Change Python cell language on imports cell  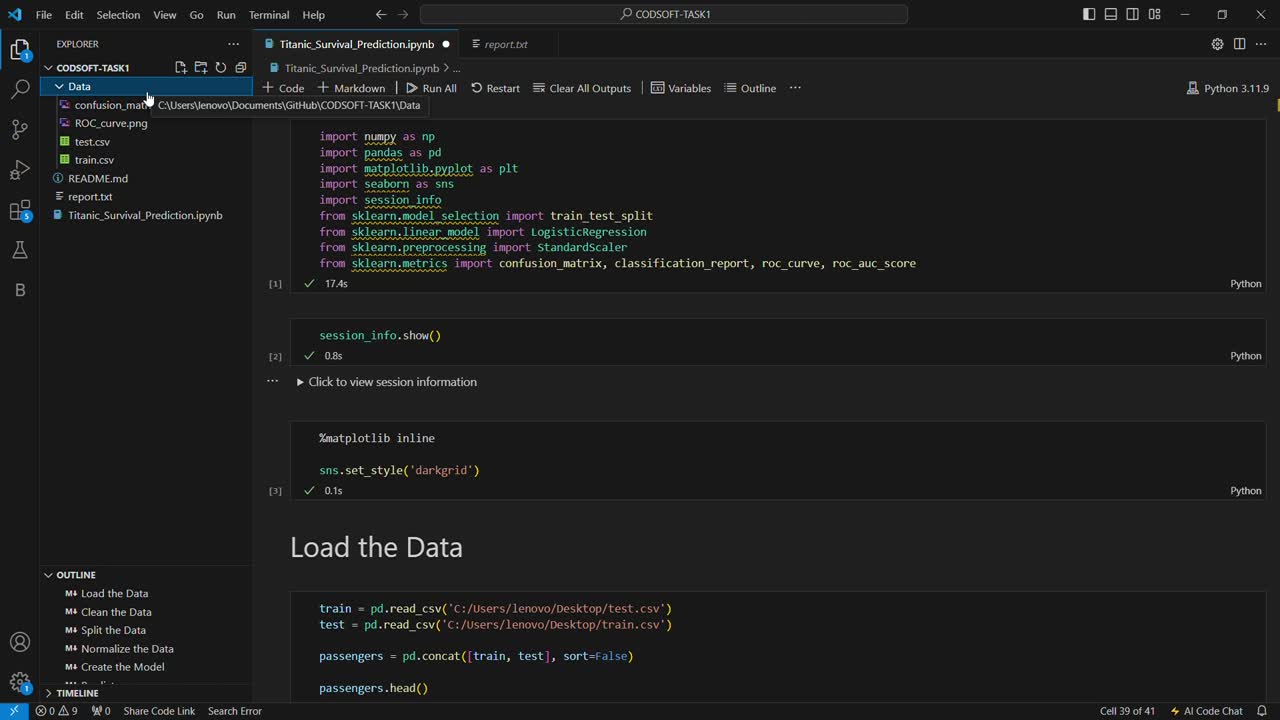tap(1245, 284)
